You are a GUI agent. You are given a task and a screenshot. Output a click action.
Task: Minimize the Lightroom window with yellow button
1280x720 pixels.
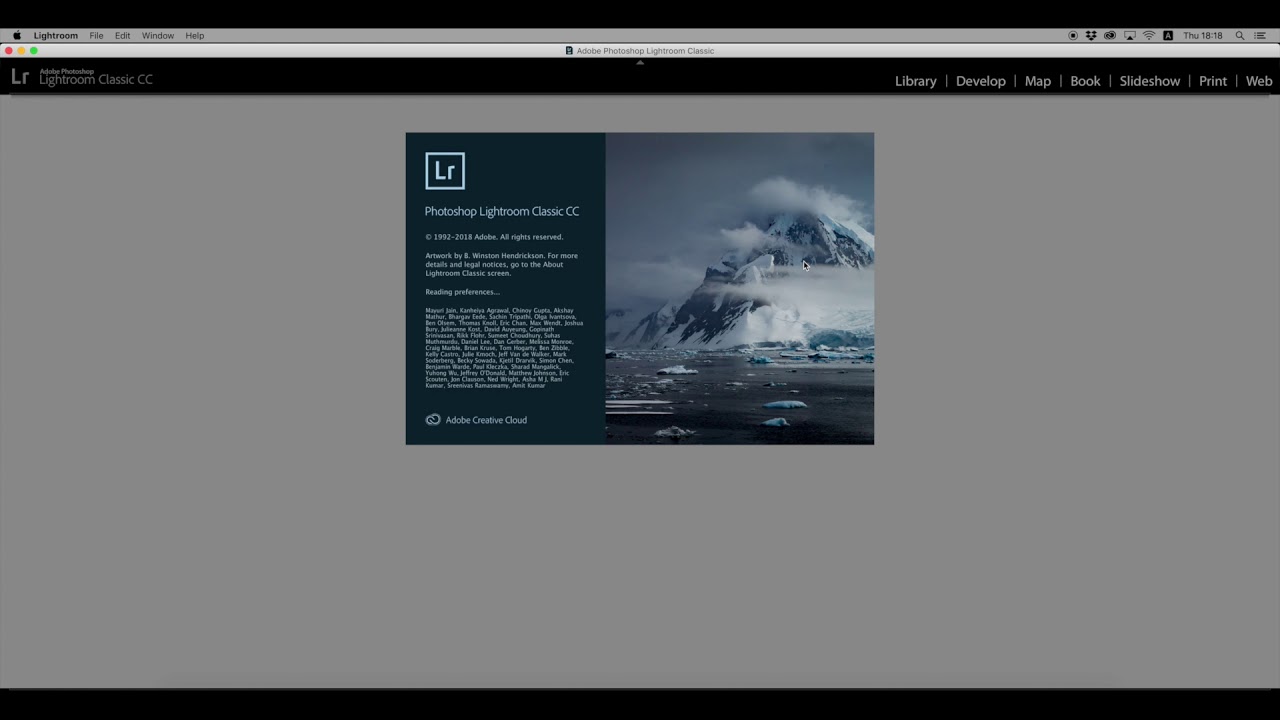[x=21, y=50]
